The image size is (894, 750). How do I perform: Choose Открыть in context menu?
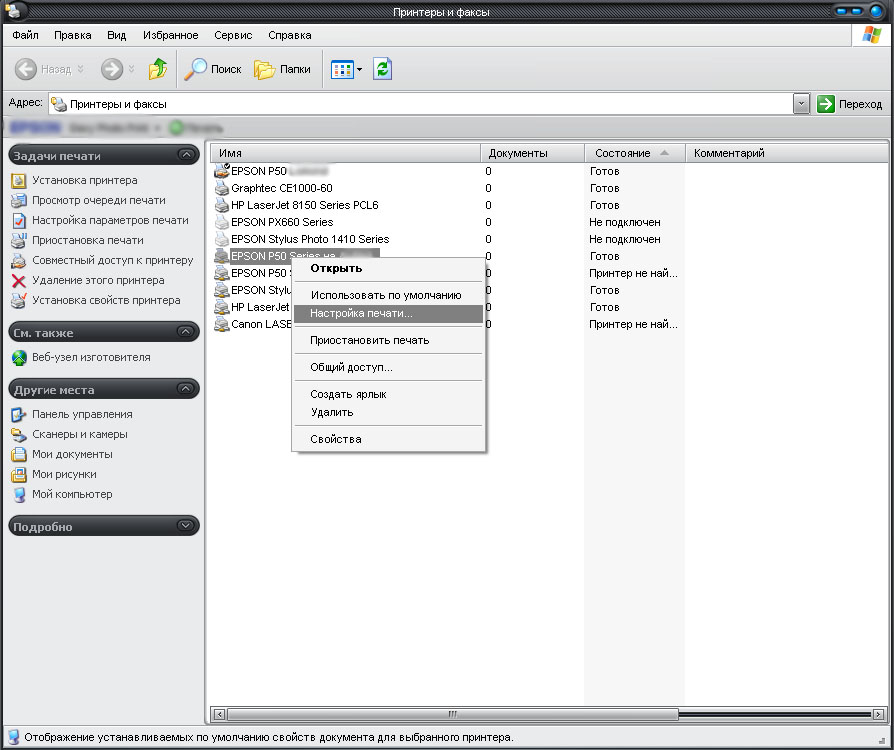(388, 268)
